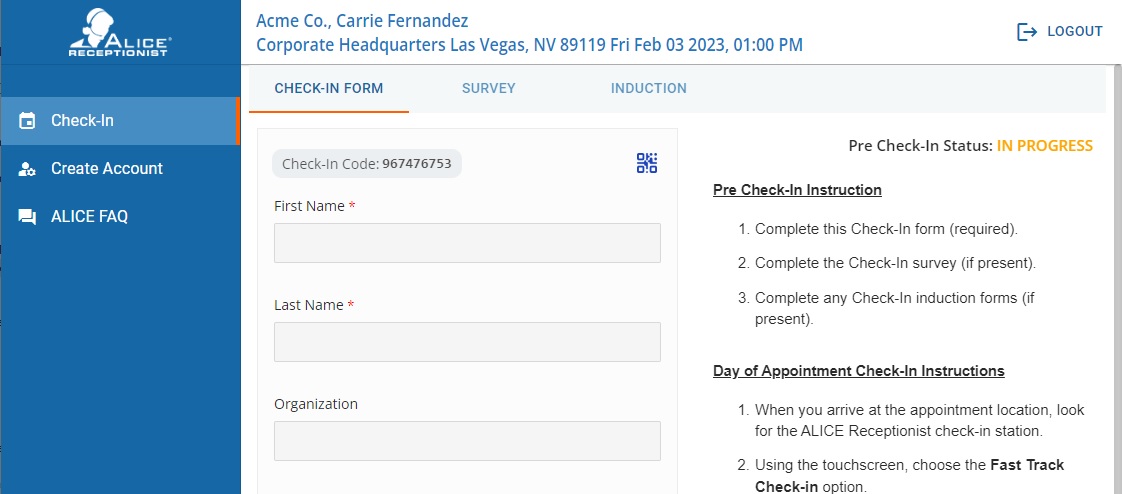
Task: Click 'Complete this Check-In form (required)' instruction
Action: 887,230
